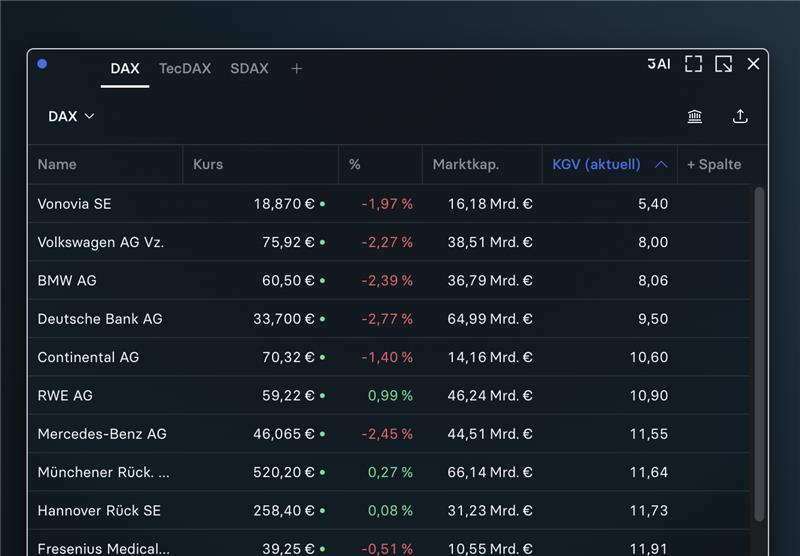Click Continental price 70,32 €
Image resolution: width=800 pixels, height=556 pixels.
click(288, 357)
